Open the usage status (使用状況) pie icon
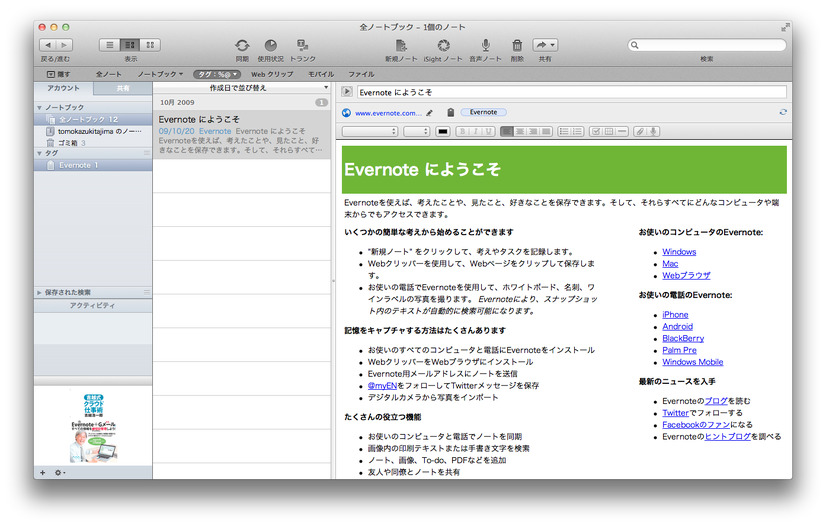 click(x=270, y=45)
